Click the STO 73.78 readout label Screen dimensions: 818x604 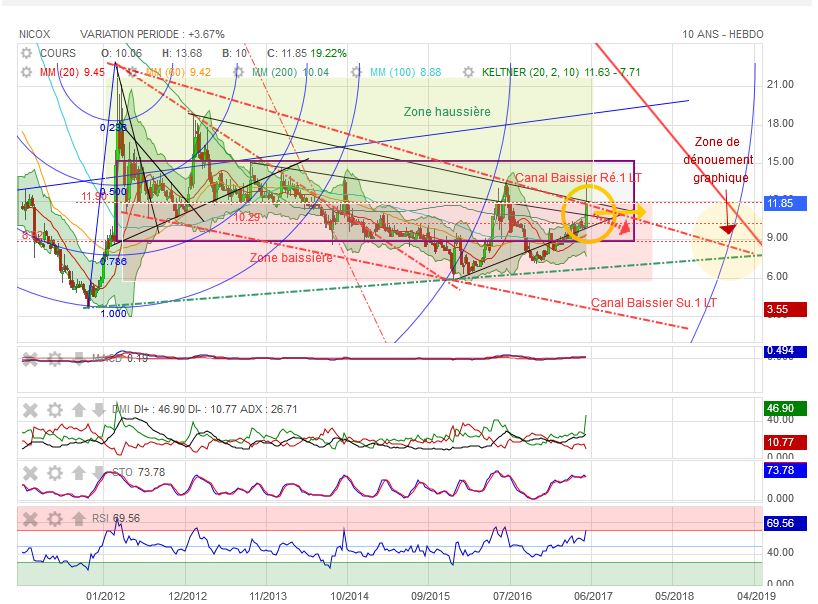138,472
